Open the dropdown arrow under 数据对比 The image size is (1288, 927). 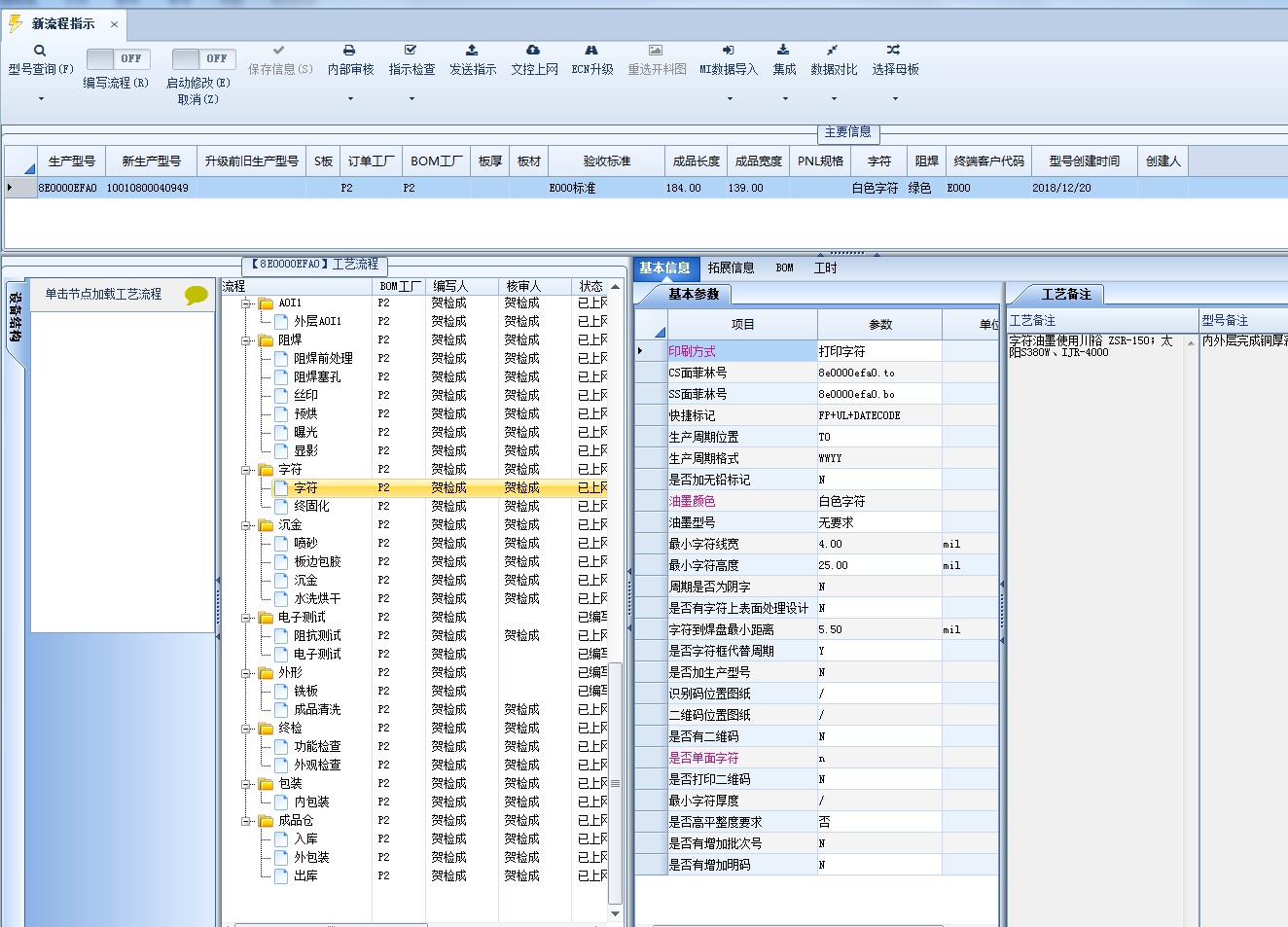(834, 98)
